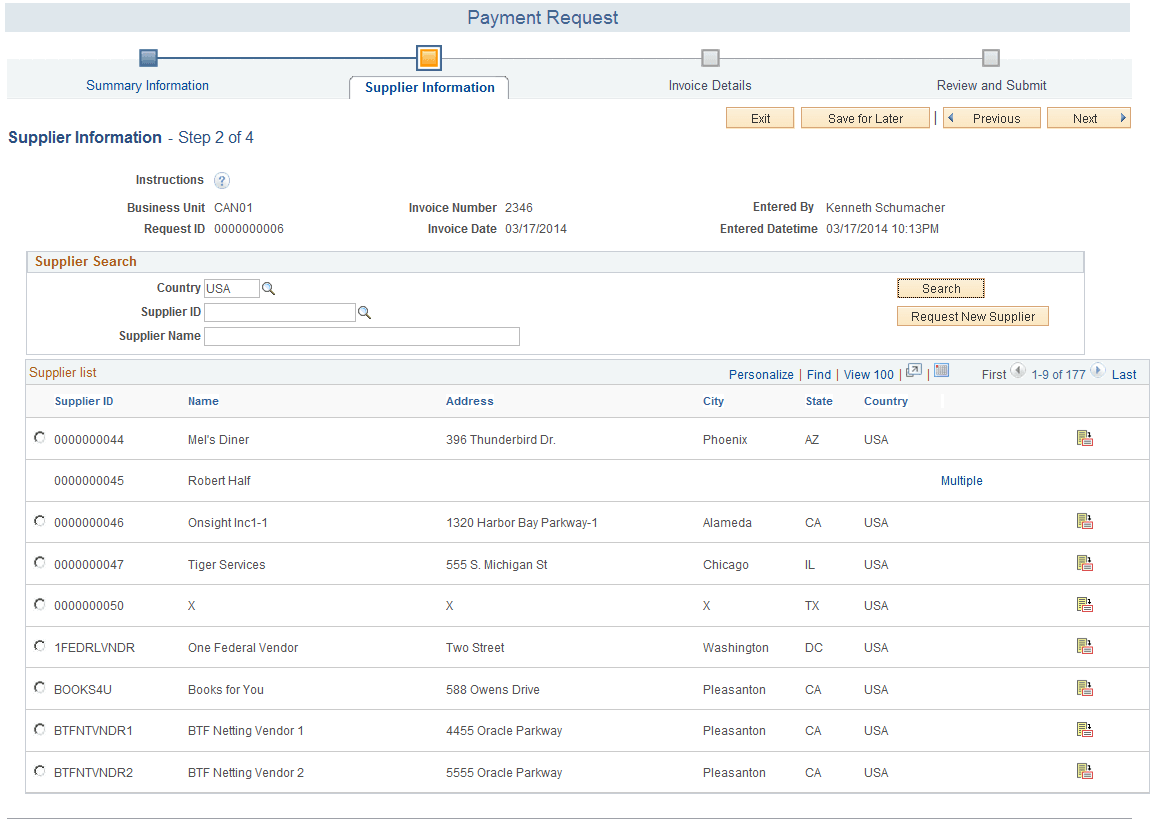
Task: Open Multiple addresses for Robert Half
Action: 961,480
